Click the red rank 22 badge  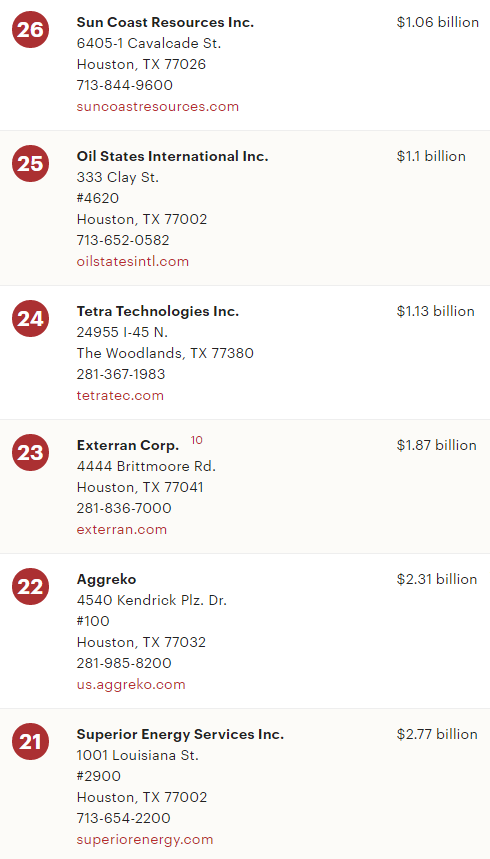30,587
